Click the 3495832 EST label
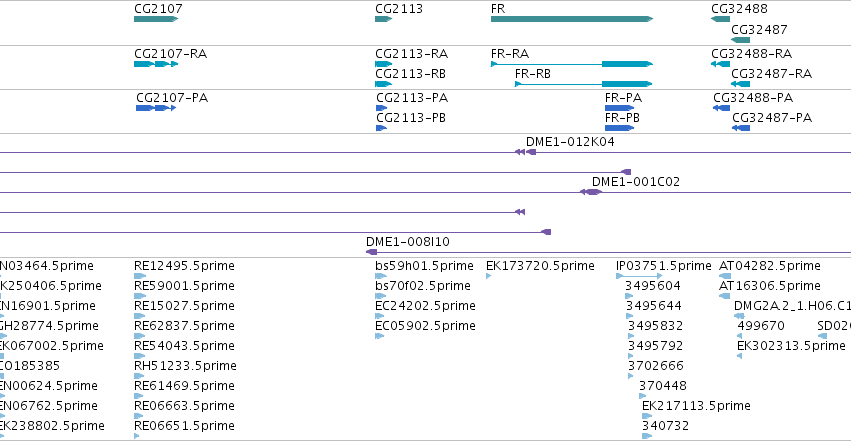Image resolution: width=851 pixels, height=441 pixels. point(656,326)
